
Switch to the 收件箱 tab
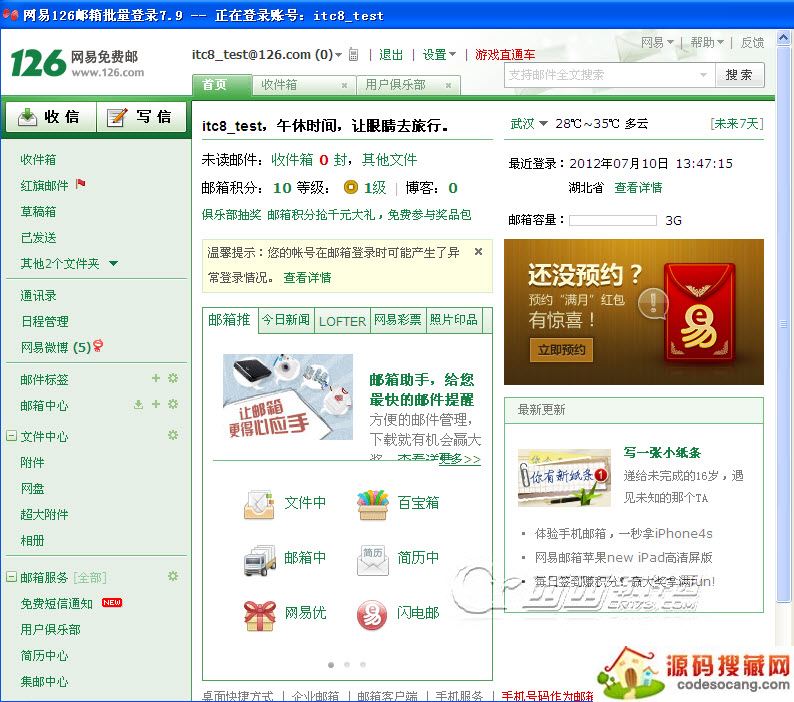tap(304, 85)
